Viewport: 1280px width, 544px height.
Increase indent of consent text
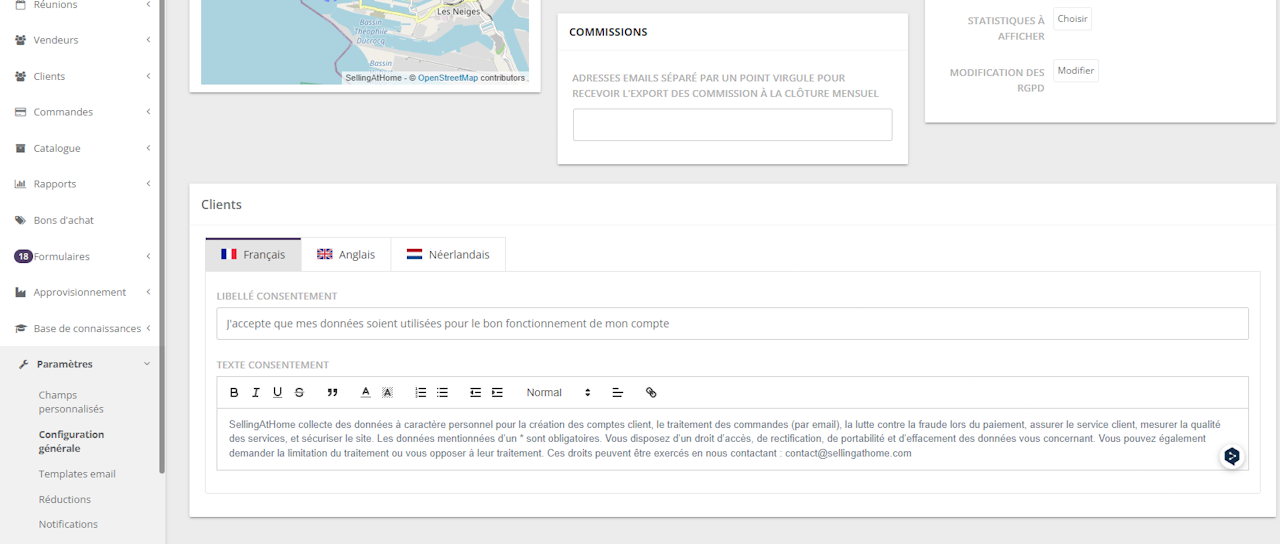tap(497, 393)
